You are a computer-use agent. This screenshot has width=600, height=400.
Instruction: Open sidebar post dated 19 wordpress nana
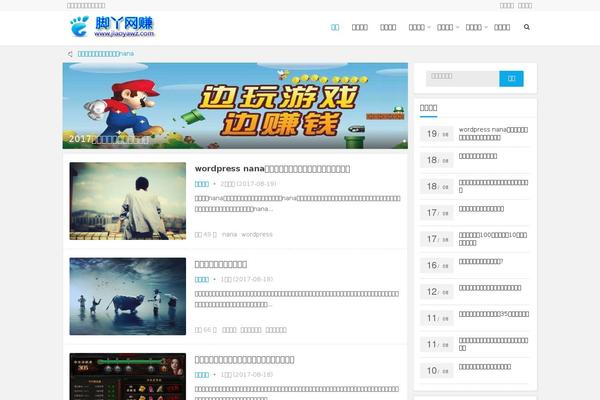click(493, 134)
